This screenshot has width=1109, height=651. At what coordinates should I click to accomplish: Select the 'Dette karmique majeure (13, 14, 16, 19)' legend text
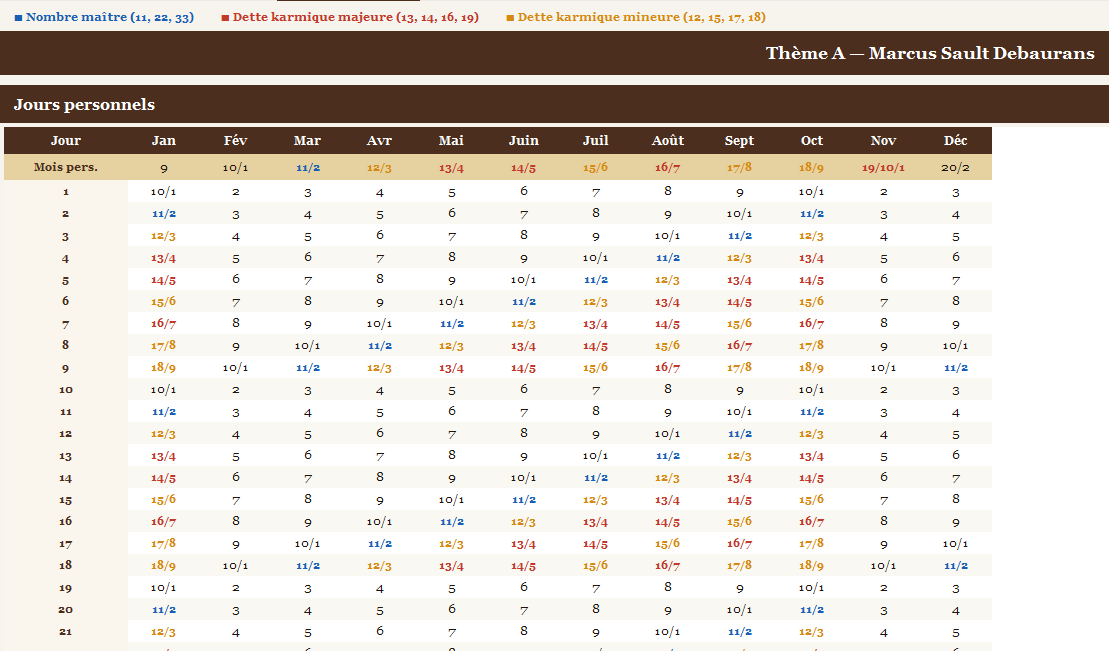[356, 17]
